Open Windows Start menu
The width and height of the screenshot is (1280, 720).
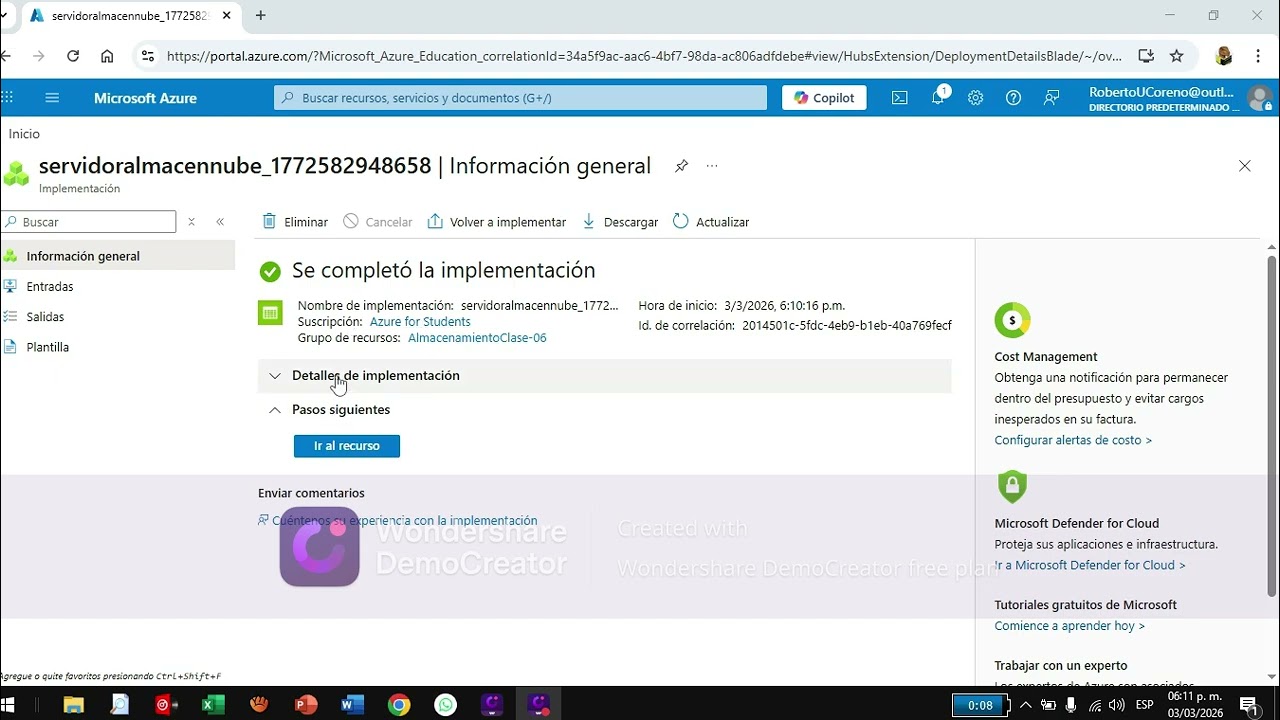click(7, 705)
